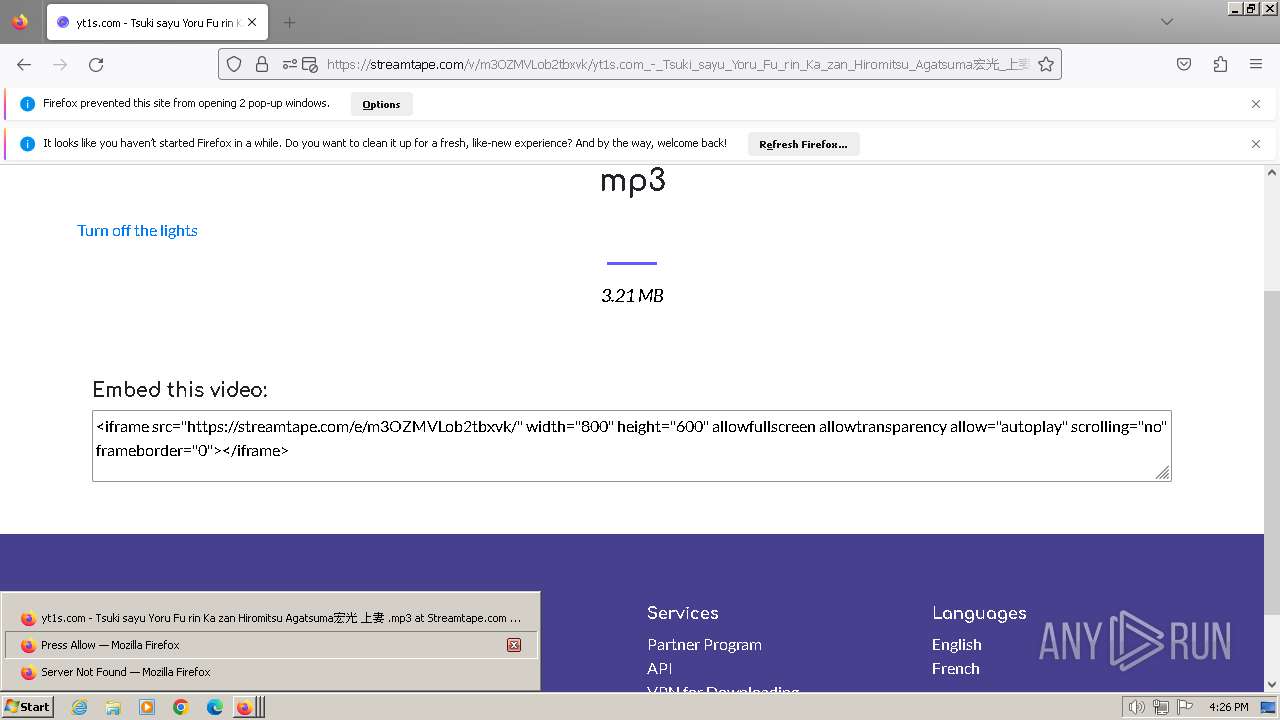
Task: Click the 4:26 PM system clock
Action: coord(1228,707)
